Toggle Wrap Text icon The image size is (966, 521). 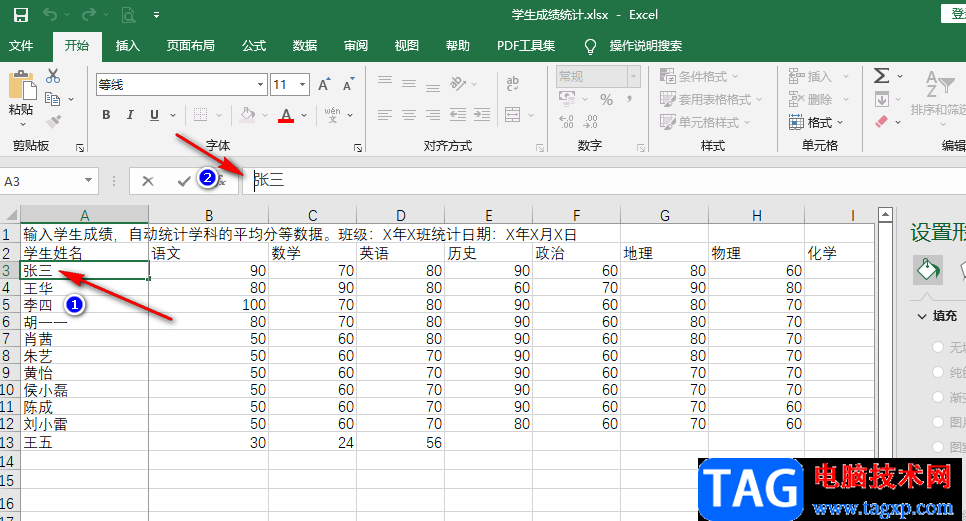tap(513, 83)
